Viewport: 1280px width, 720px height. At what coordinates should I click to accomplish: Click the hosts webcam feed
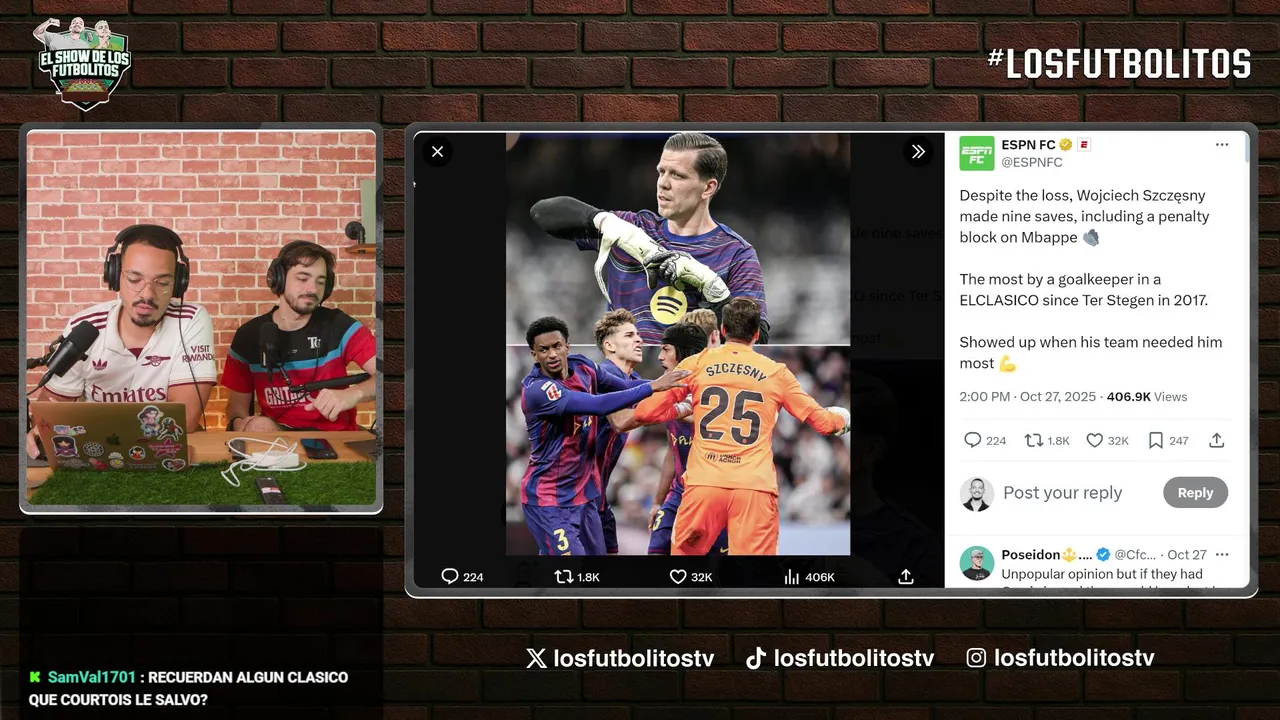tap(201, 318)
